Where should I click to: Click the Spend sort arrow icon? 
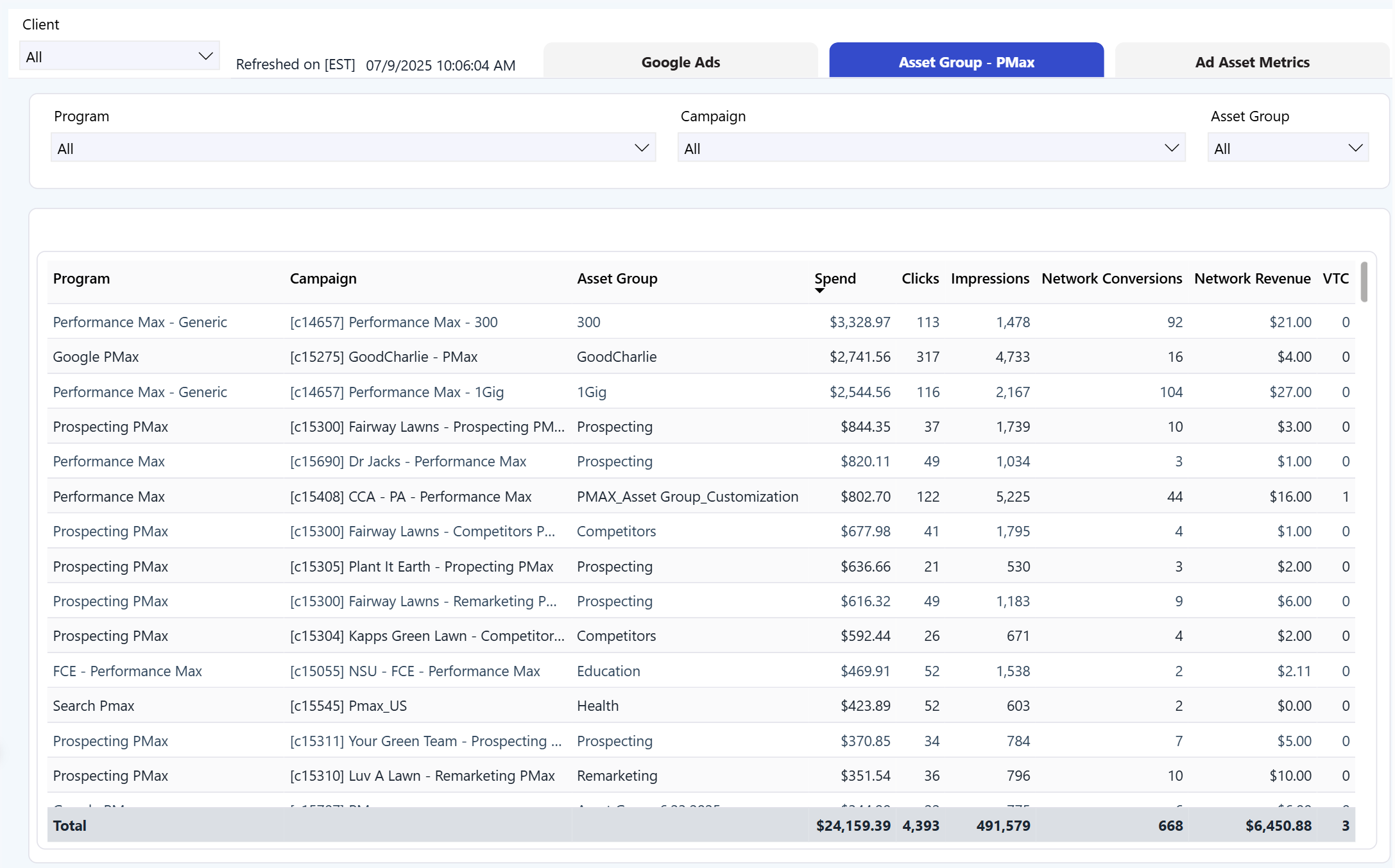(819, 291)
